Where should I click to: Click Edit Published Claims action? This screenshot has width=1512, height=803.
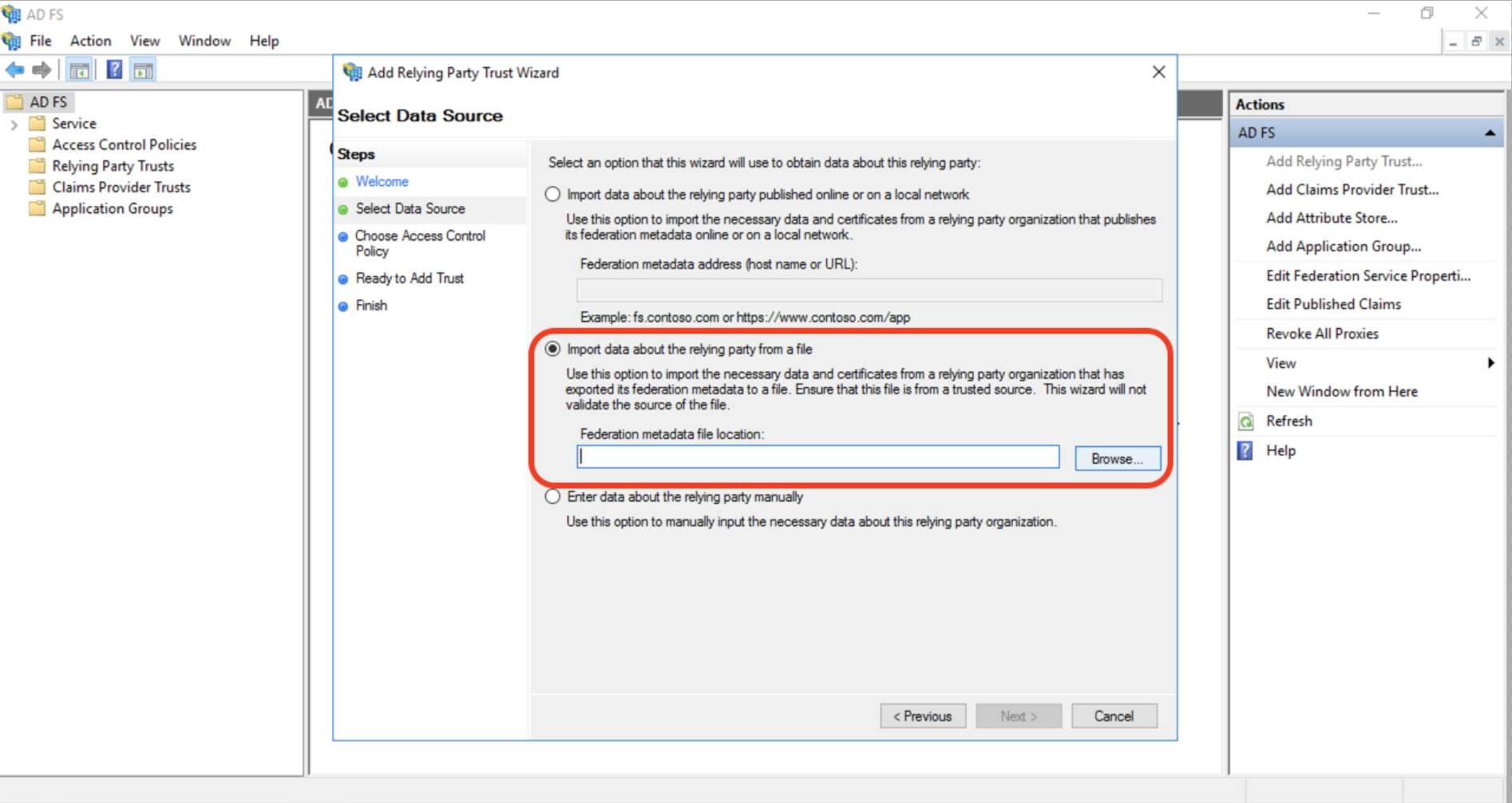[x=1333, y=304]
